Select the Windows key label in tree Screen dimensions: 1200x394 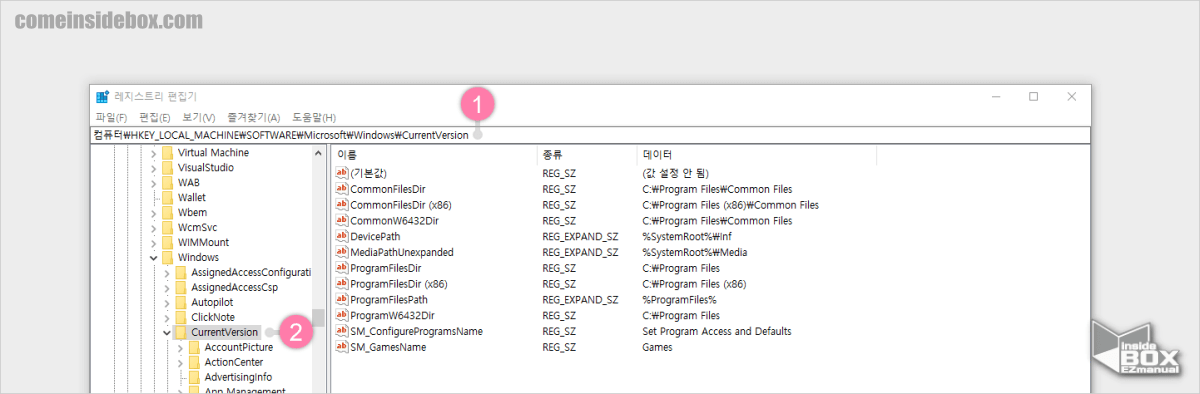[x=198, y=257]
